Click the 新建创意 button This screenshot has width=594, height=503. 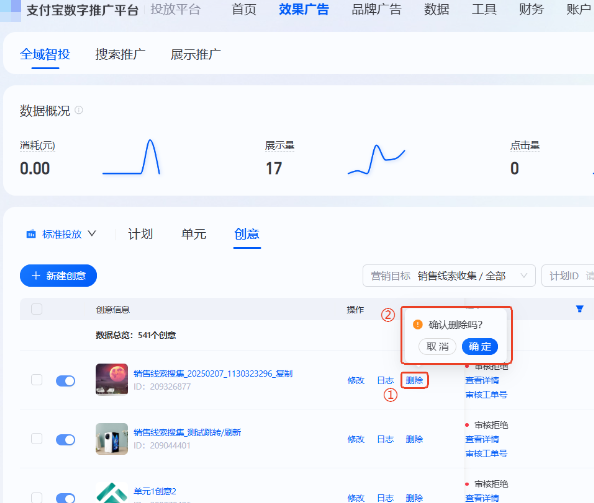tap(58, 275)
